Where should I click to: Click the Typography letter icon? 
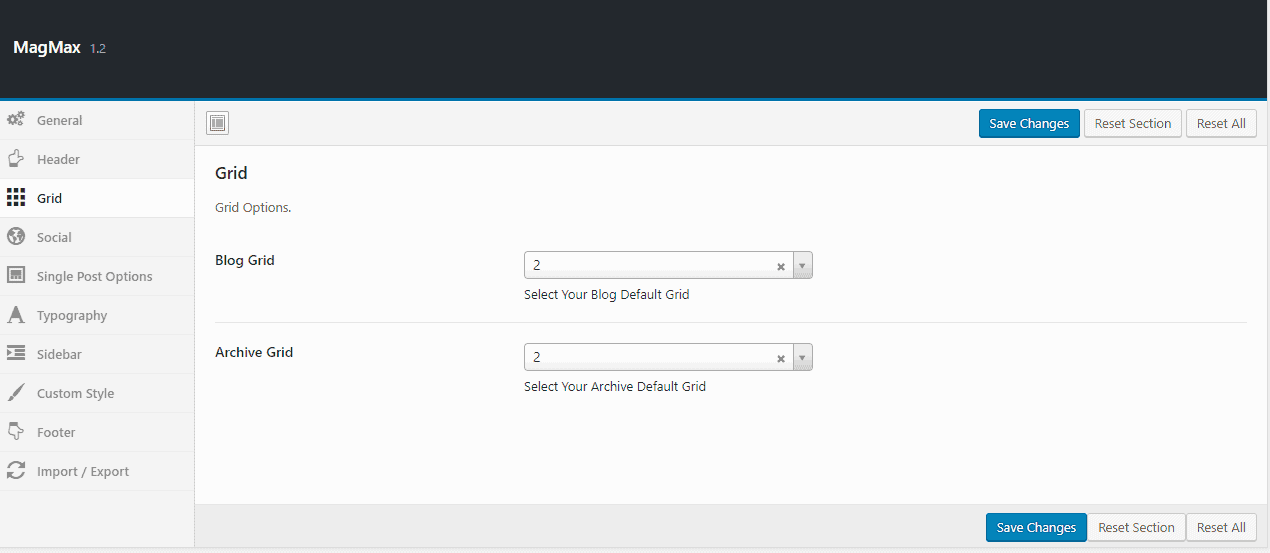click(x=16, y=315)
